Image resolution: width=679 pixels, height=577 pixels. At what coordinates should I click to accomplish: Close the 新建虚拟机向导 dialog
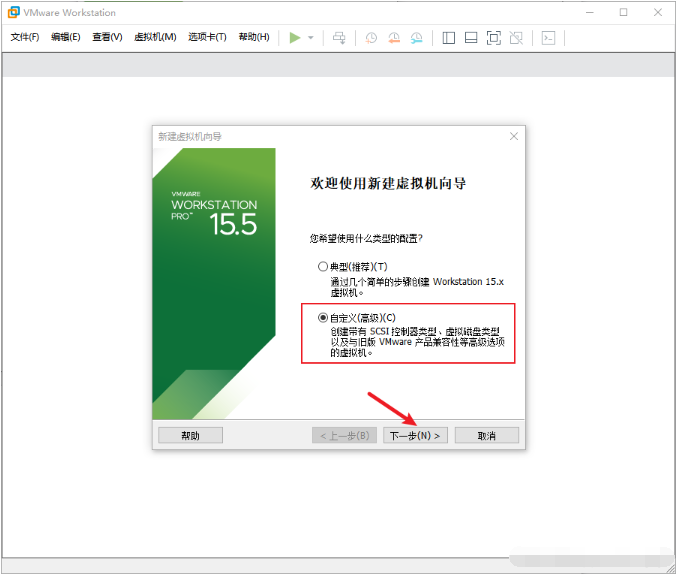(514, 136)
